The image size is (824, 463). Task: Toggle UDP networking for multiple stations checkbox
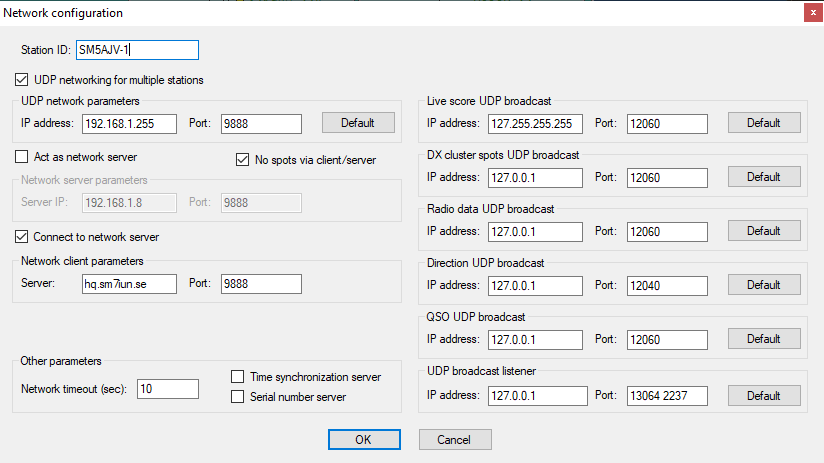click(22, 80)
